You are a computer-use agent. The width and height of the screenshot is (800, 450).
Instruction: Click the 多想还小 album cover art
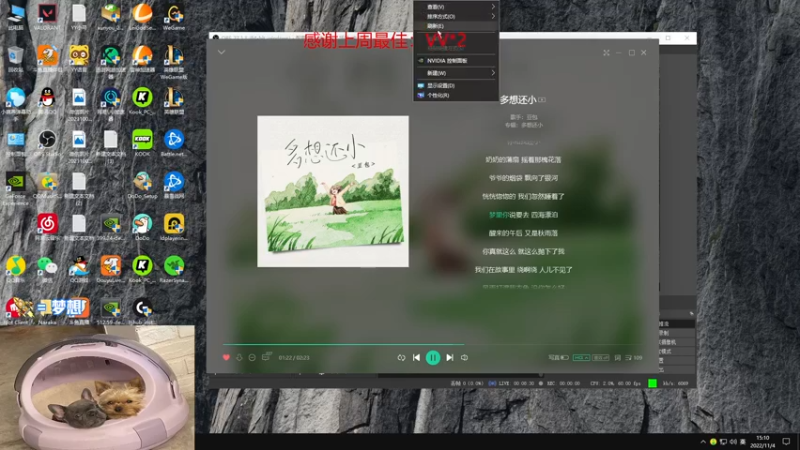tap(333, 191)
